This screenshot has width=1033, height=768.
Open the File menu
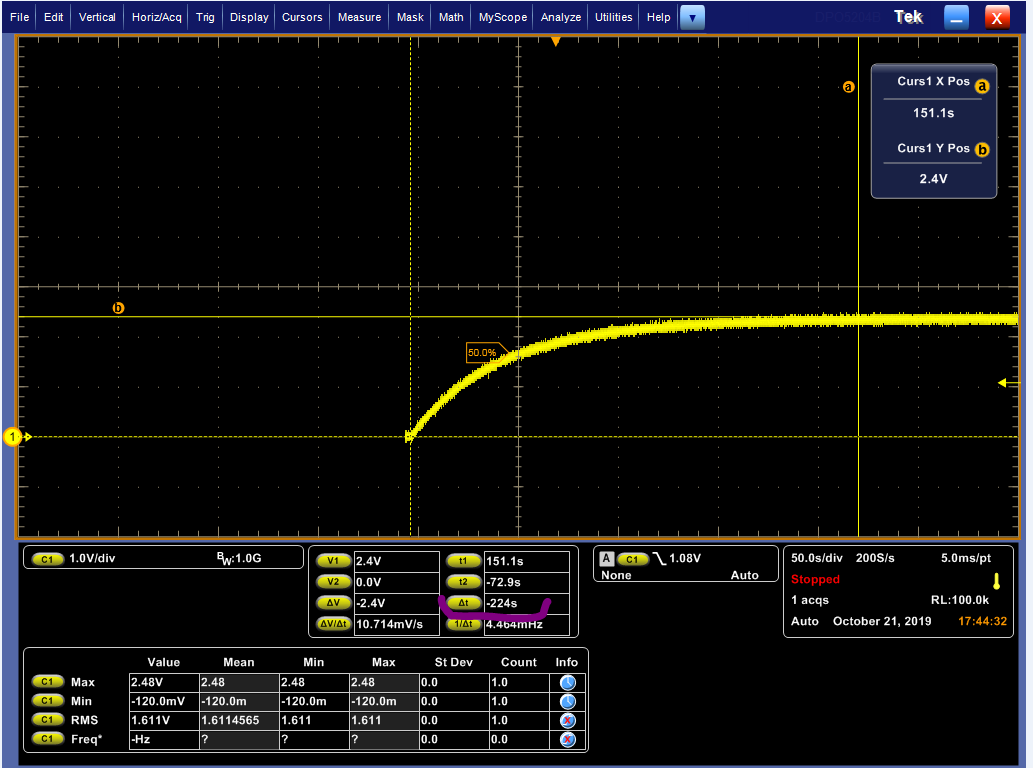[x=19, y=17]
